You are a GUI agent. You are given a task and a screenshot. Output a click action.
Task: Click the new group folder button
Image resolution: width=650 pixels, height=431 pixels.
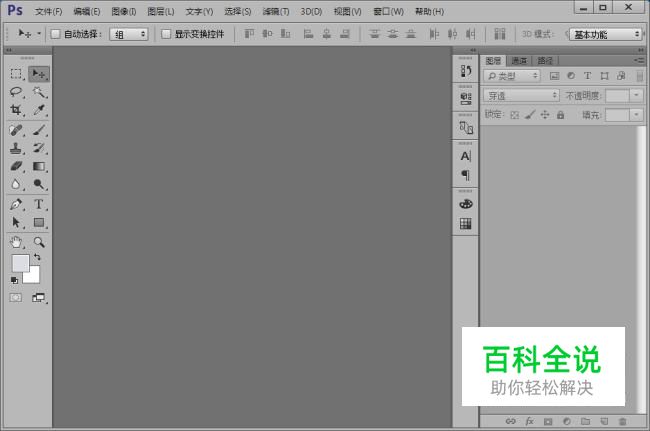coord(585,421)
